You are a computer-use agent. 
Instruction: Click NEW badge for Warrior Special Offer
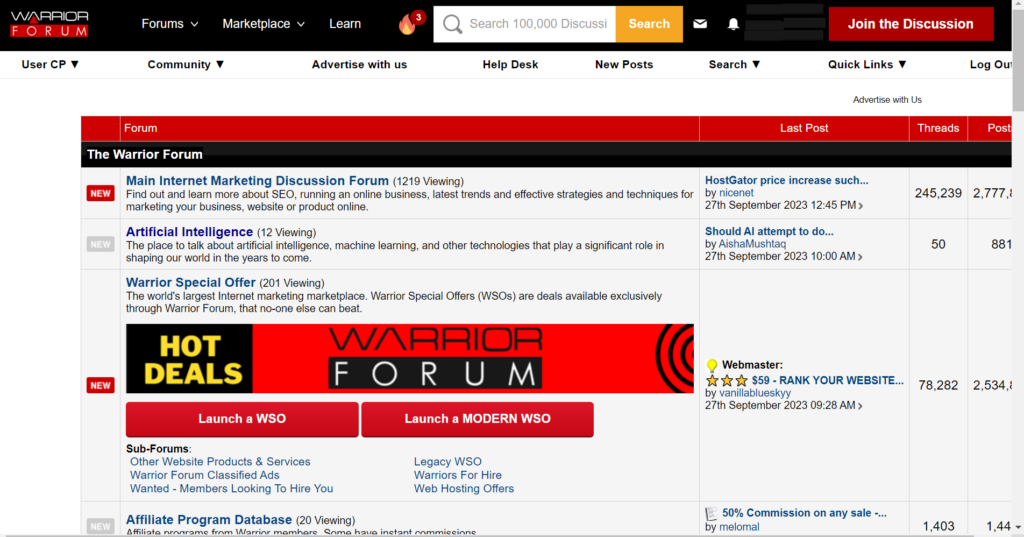click(101, 385)
